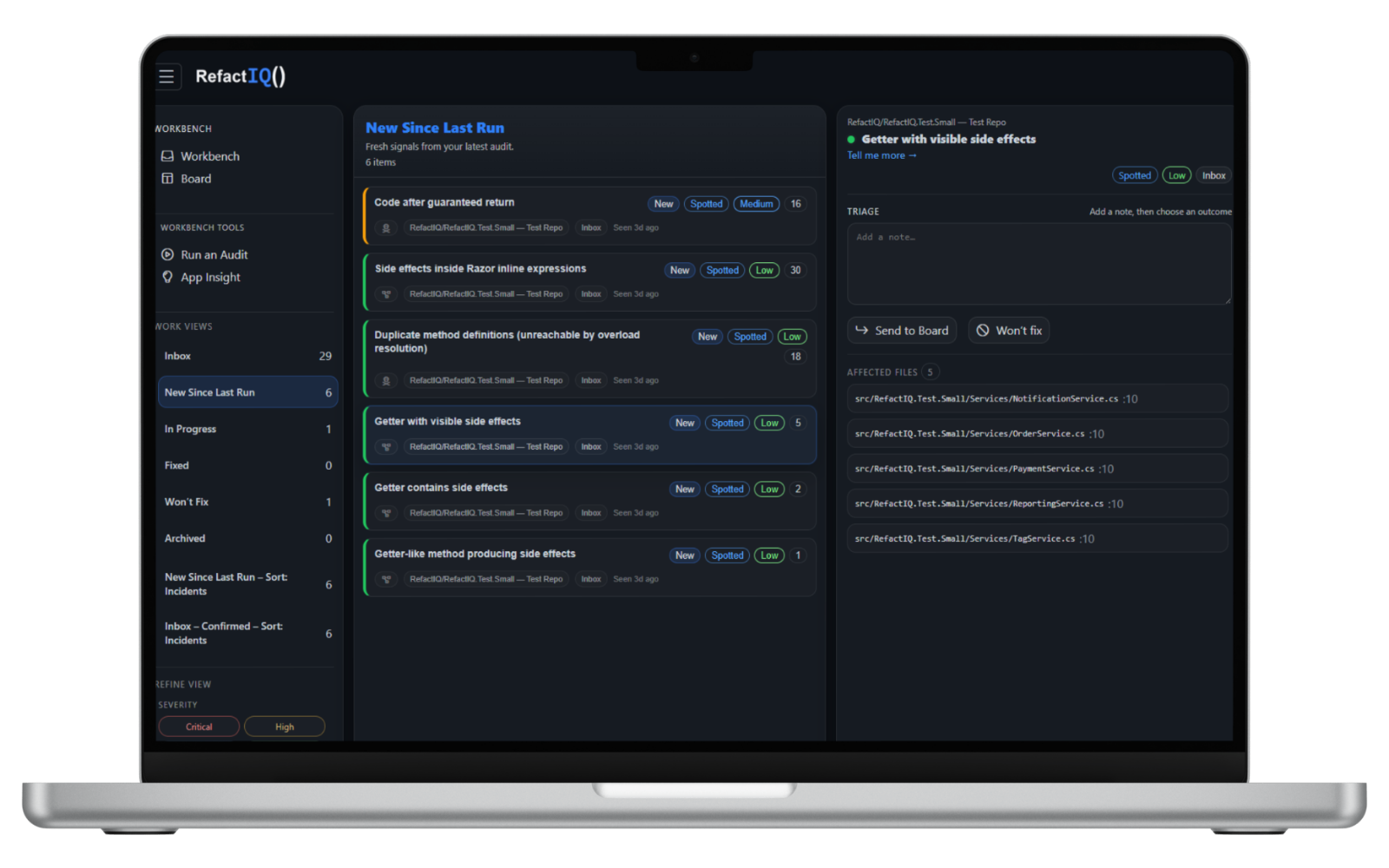Image resolution: width=1389 pixels, height=868 pixels.
Task: Toggle the Low badge in the detail panel
Action: tap(1176, 175)
